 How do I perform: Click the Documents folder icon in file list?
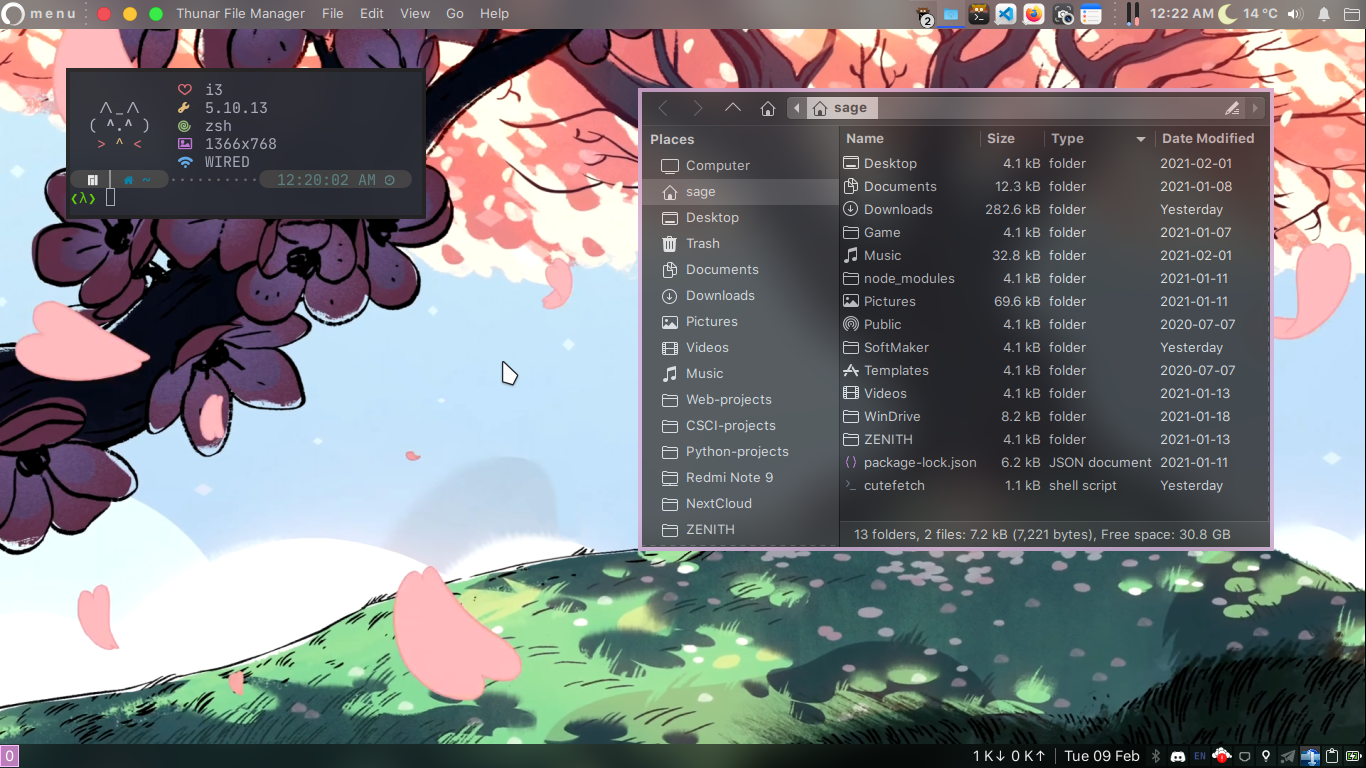pos(851,186)
